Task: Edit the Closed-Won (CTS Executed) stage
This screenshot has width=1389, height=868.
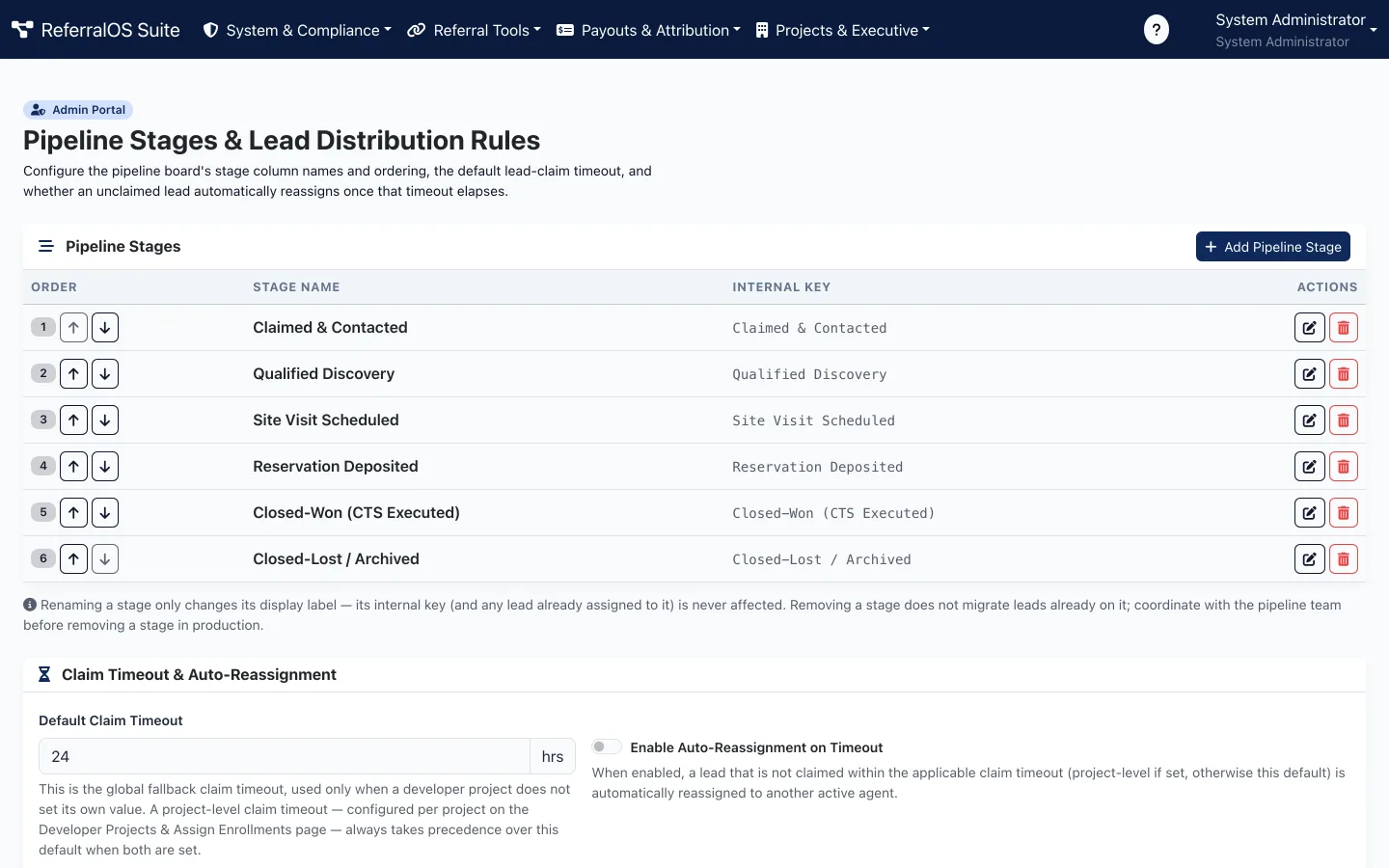Action: tap(1309, 512)
